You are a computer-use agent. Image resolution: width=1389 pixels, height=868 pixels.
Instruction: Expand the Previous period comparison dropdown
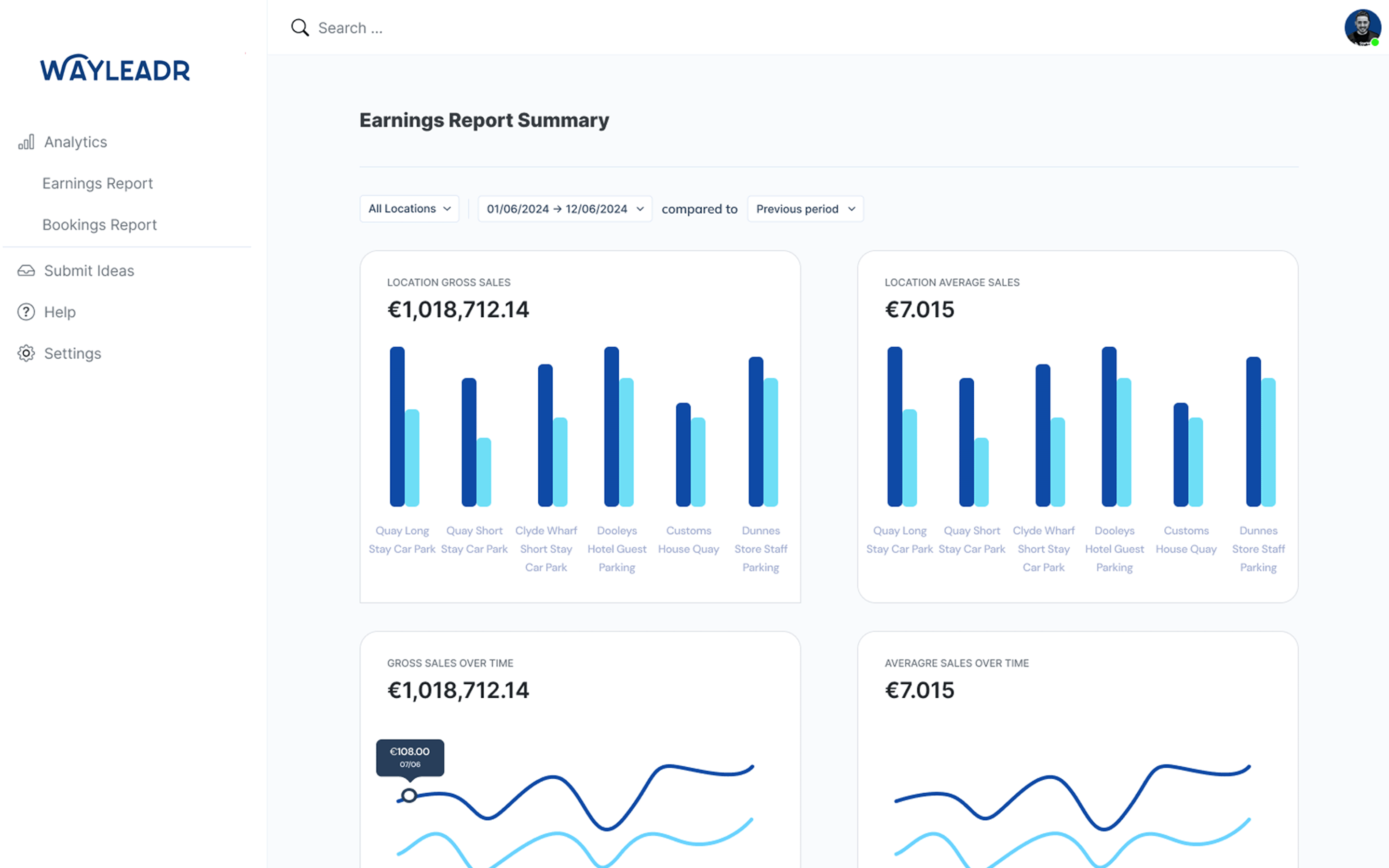[804, 208]
